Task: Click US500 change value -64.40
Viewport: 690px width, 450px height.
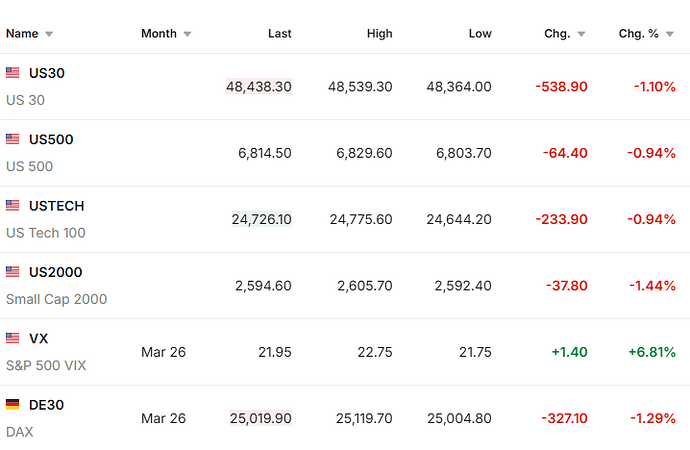Action: (565, 153)
